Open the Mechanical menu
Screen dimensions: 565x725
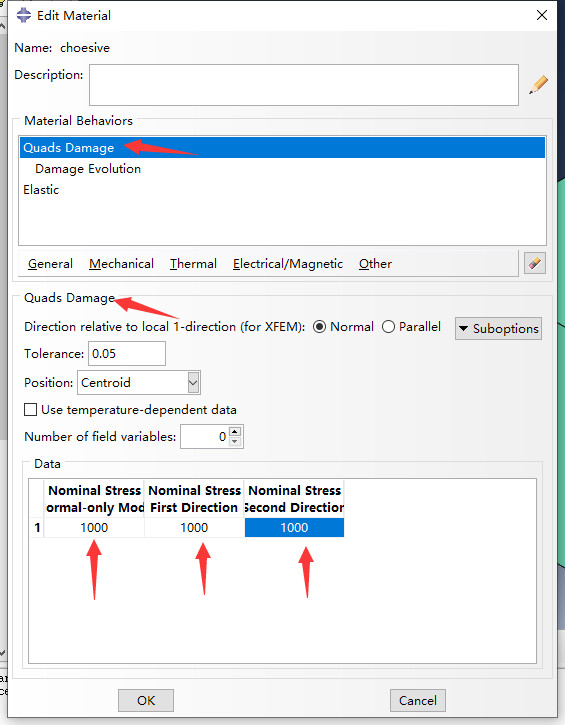point(122,264)
